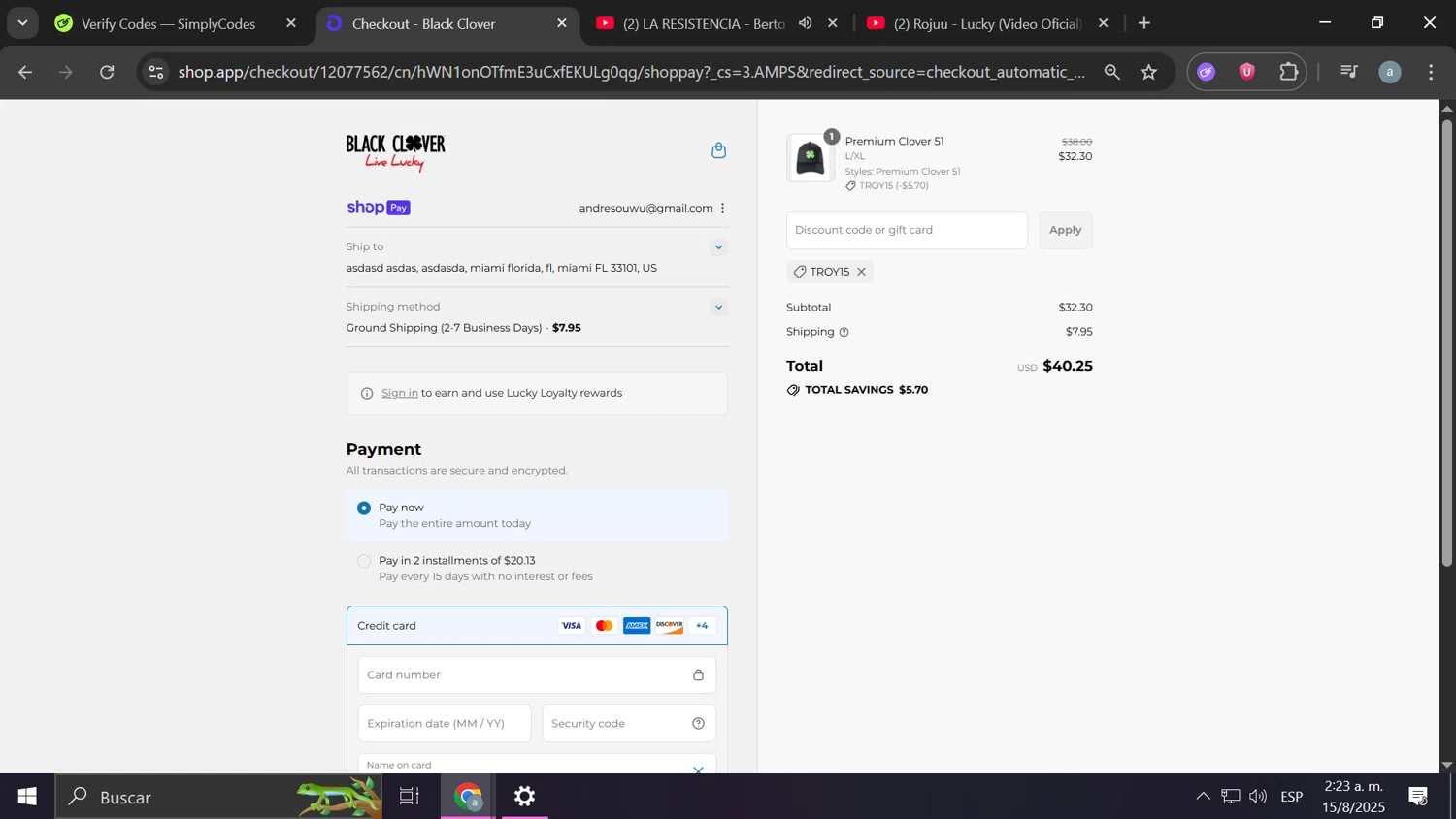
Task: Close the Rojuu Lucky tab
Action: click(x=1104, y=23)
